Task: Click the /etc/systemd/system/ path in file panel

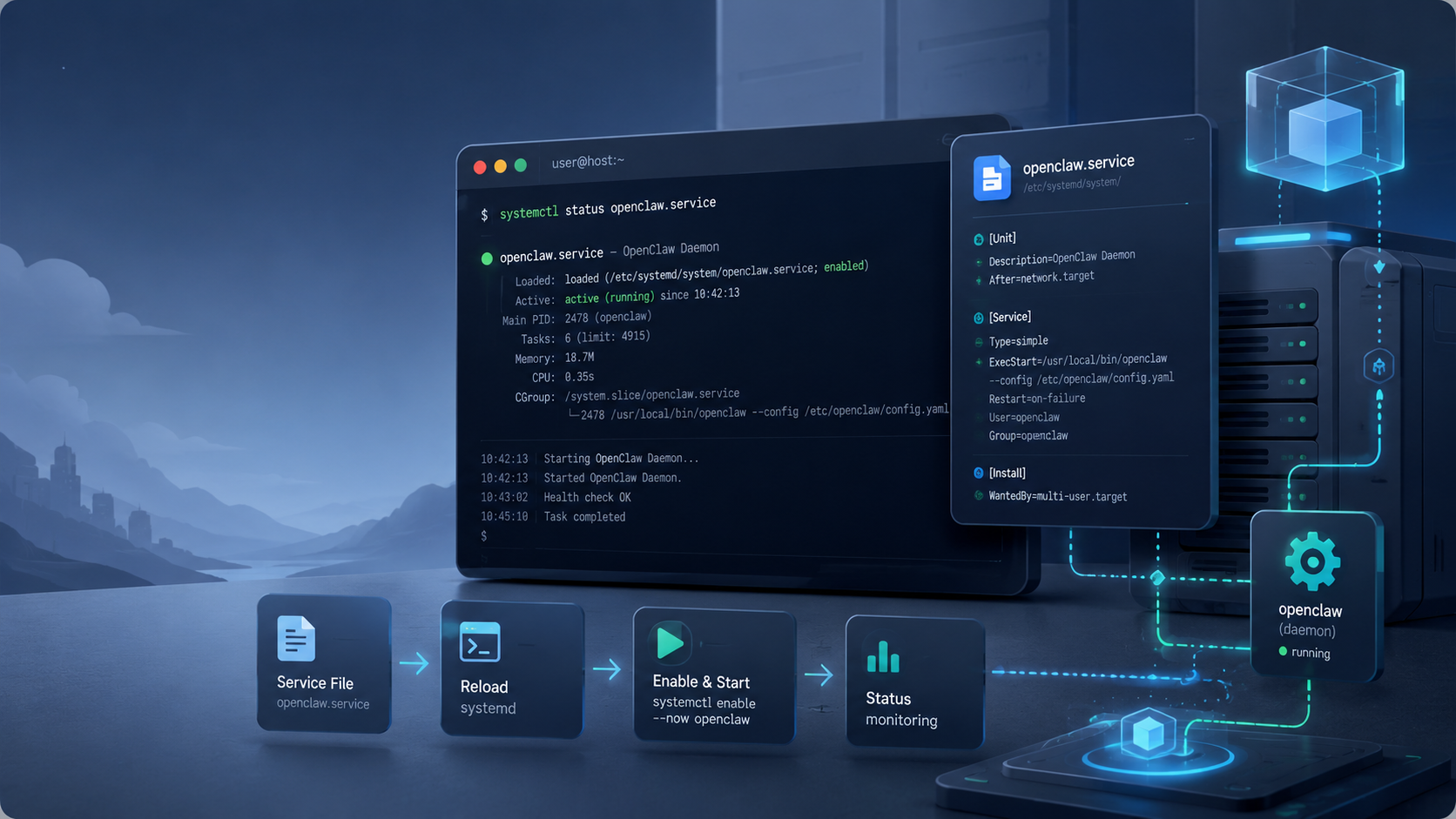Action: point(1072,185)
